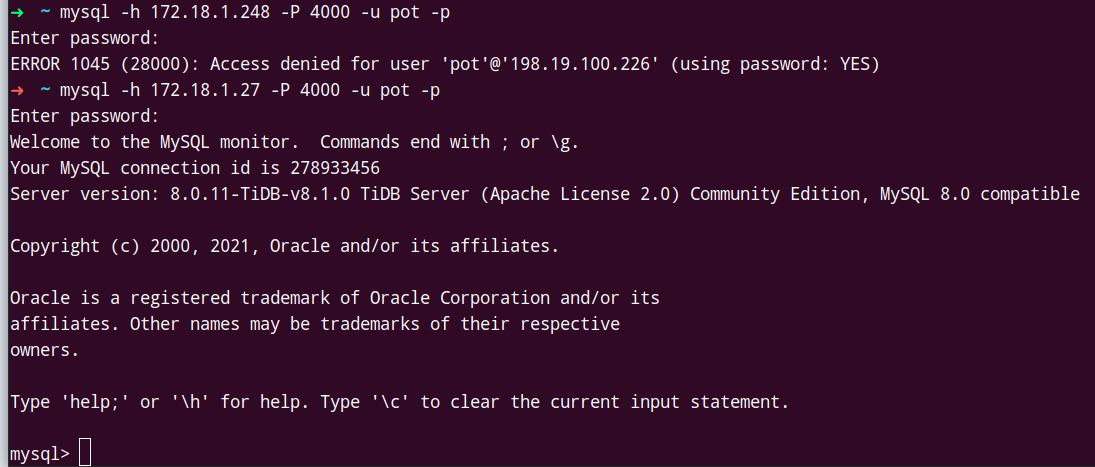Click the green prompt arrow on the first line
Viewport: 1095px width, 467px height.
click(18, 13)
